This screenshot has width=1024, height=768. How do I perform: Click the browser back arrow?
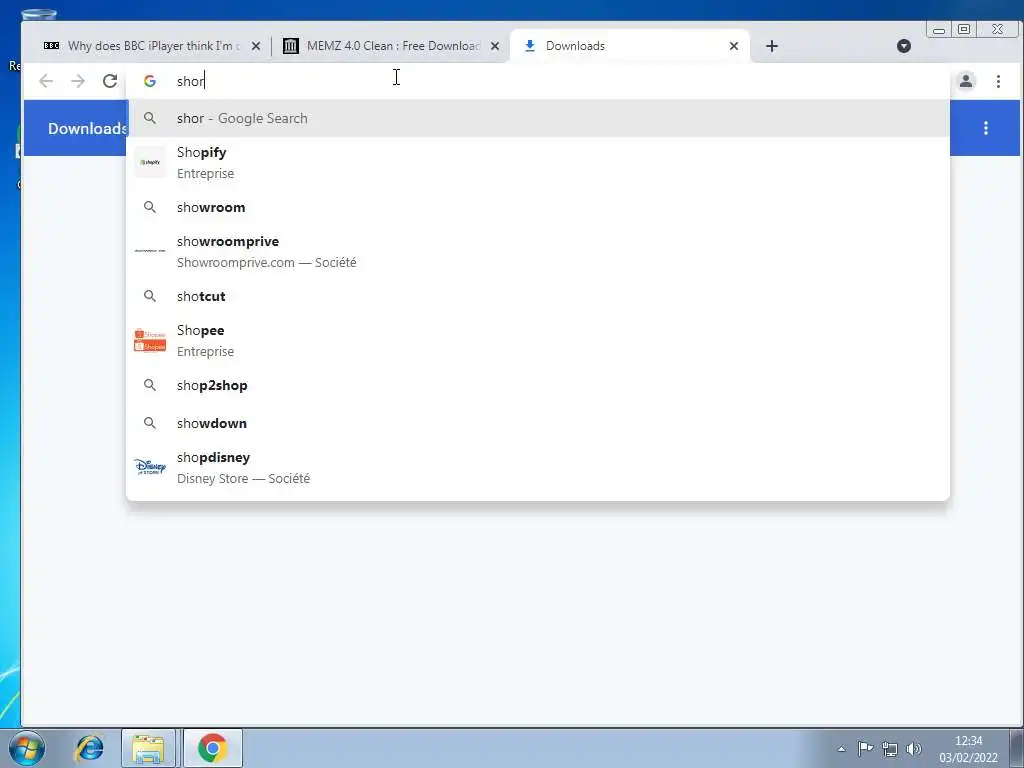pyautogui.click(x=46, y=81)
